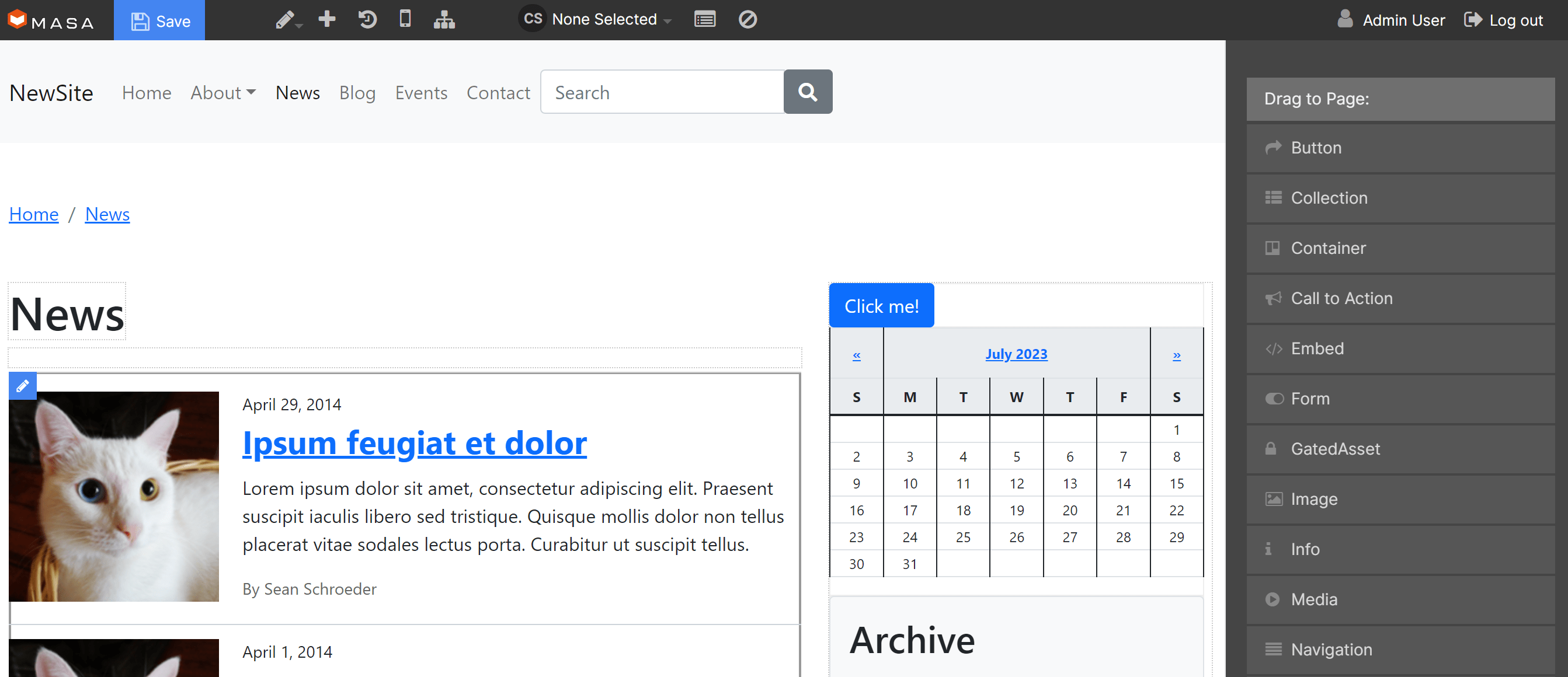
Task: Click the plus add content icon
Action: [x=327, y=19]
